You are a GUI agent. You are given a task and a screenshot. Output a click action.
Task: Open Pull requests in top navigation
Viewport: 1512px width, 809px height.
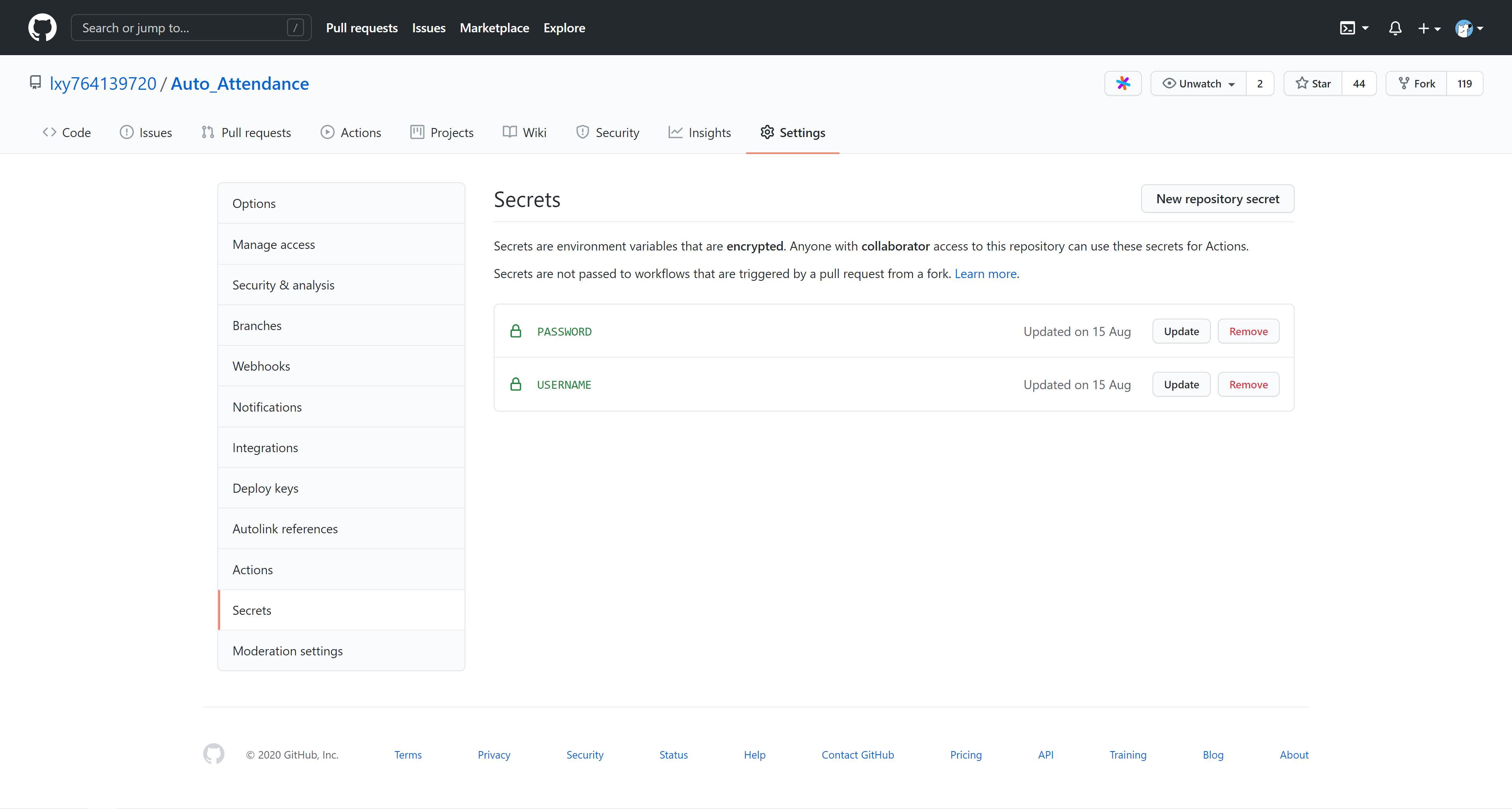[x=361, y=28]
